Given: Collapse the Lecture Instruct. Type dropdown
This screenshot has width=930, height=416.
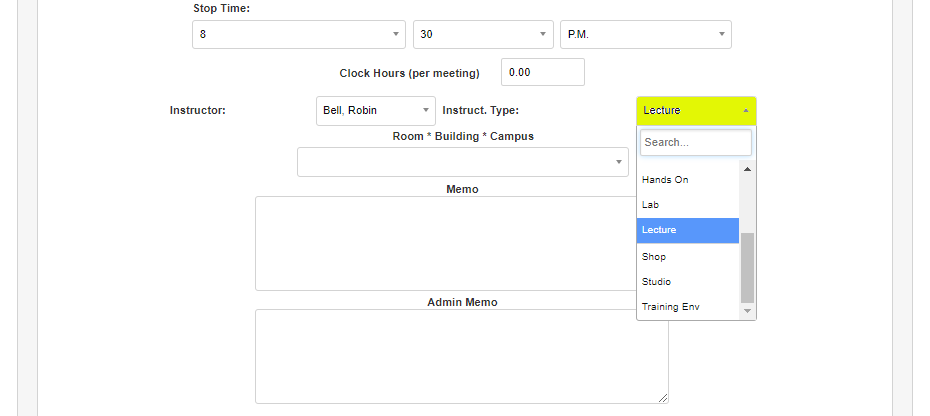Looking at the screenshot, I should (x=696, y=110).
